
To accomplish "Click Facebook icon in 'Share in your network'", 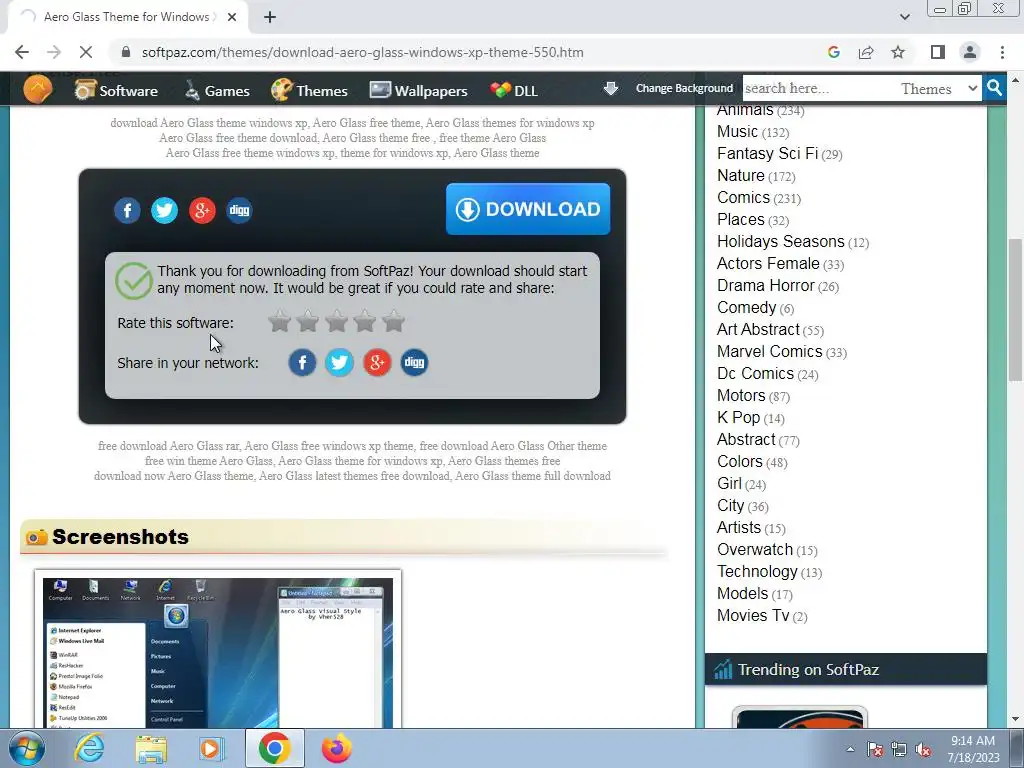I will tap(302, 362).
